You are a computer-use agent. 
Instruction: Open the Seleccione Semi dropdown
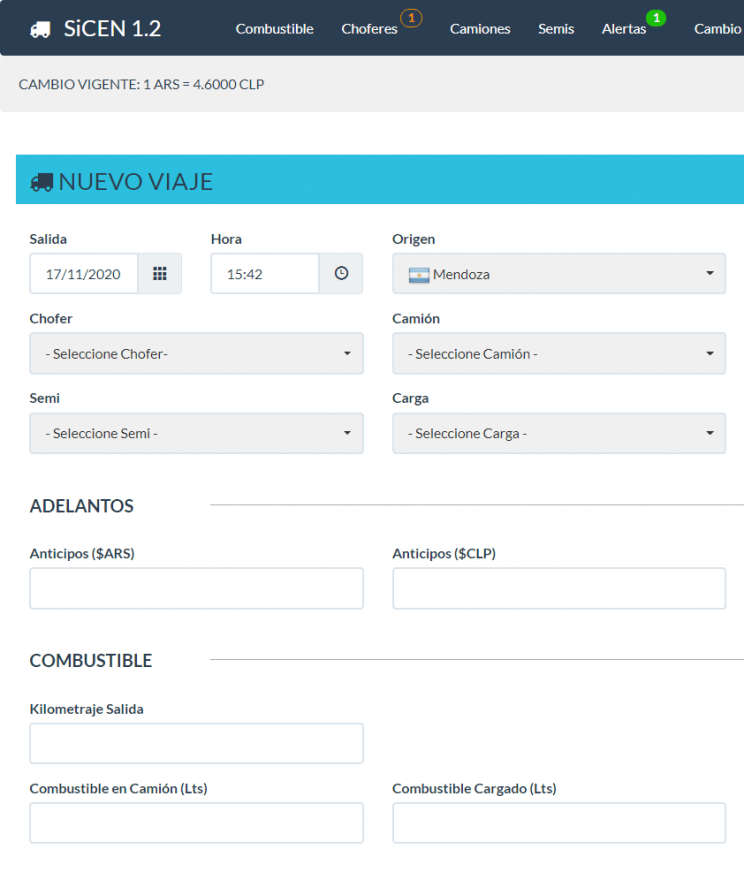click(x=196, y=433)
